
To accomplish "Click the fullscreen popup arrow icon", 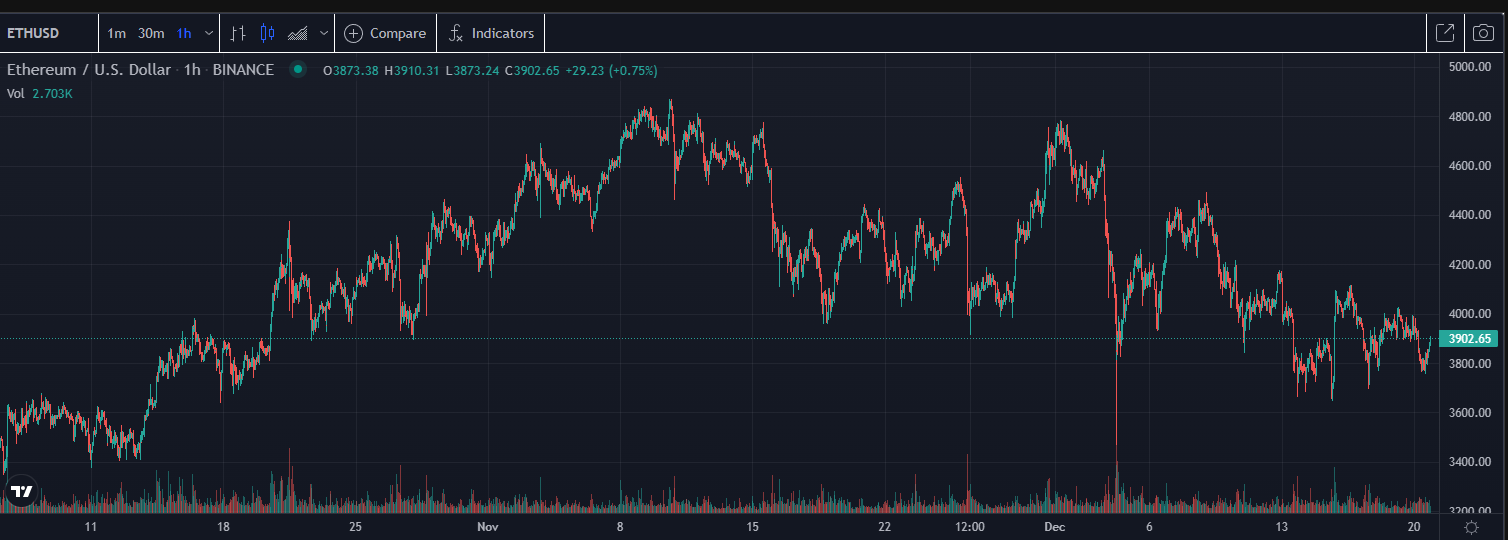I will pyautogui.click(x=1445, y=33).
